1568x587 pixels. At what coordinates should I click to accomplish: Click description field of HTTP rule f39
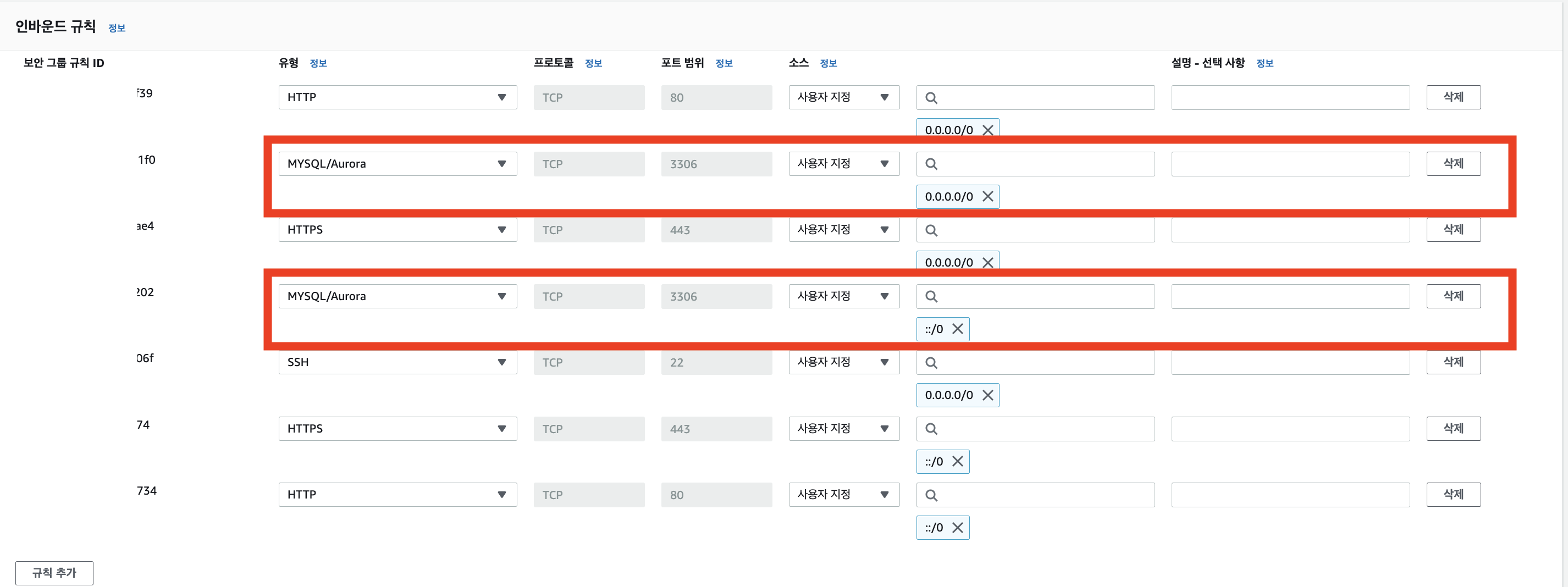(1290, 97)
